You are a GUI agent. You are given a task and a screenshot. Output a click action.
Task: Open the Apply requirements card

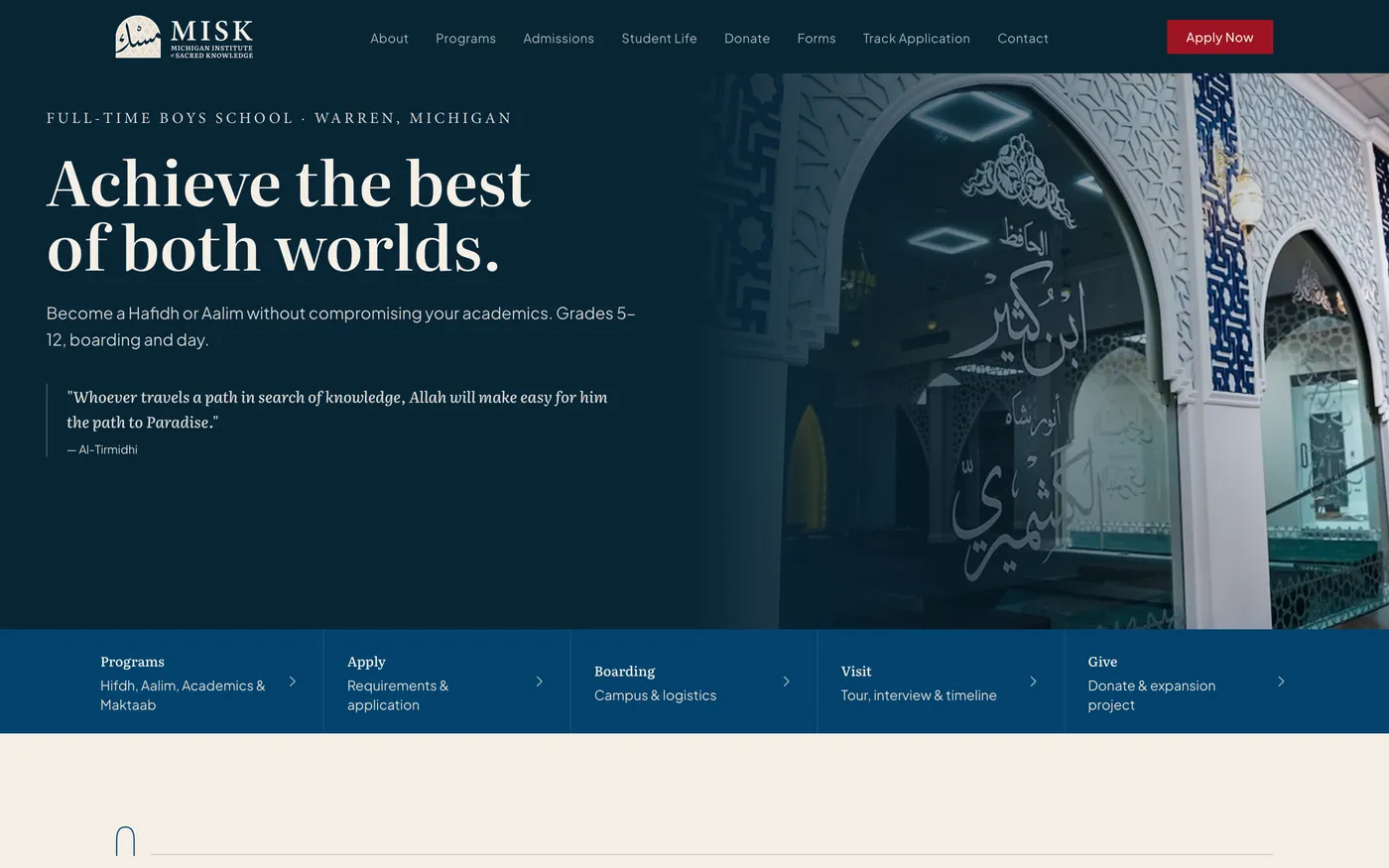446,682
